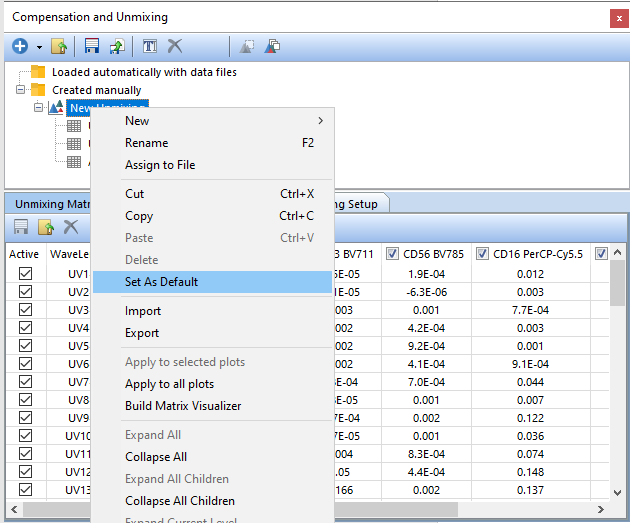Click the apply to all plots icon
Viewport: 635px width, 523px height.
coord(272,46)
